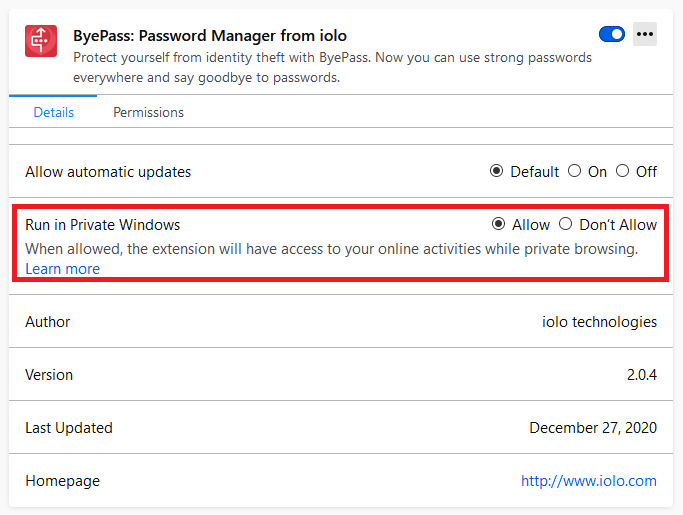Choose Don't Allow for Private Windows
683x515 pixels.
565,224
